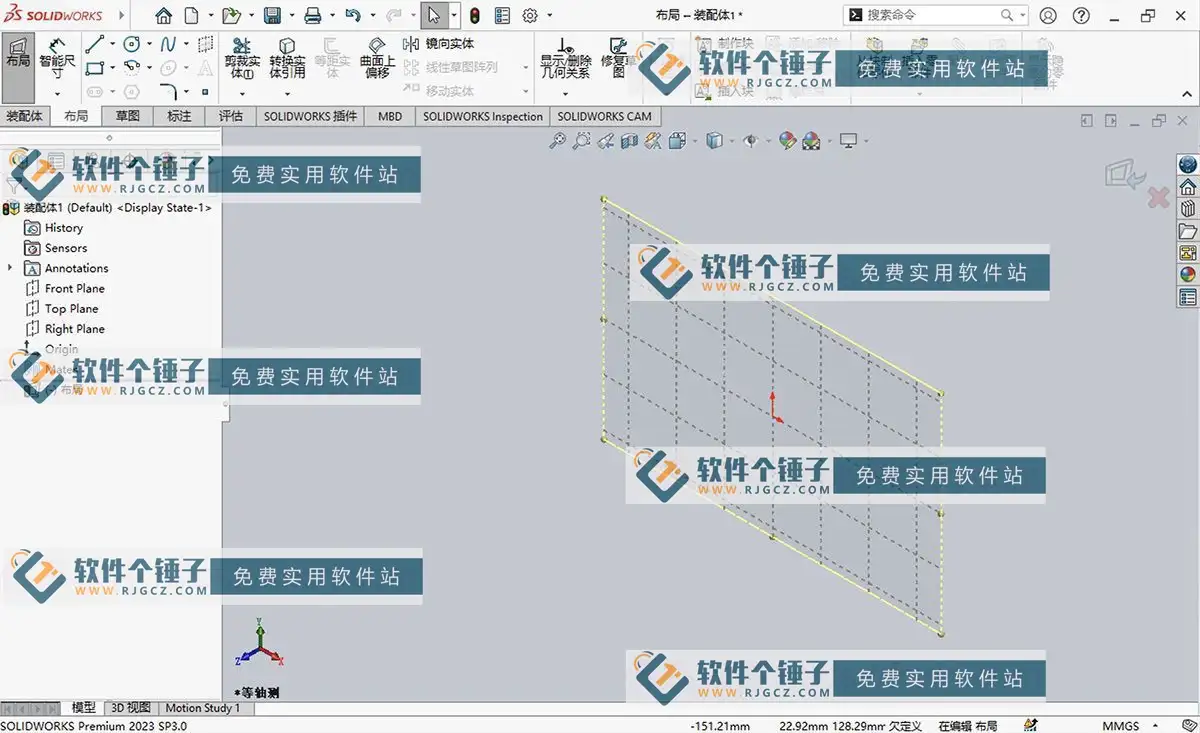Click the Apply Scene icon

(811, 141)
